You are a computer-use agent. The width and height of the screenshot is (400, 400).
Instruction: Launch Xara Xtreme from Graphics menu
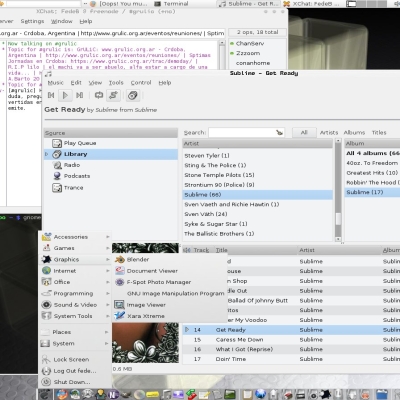pos(170,316)
